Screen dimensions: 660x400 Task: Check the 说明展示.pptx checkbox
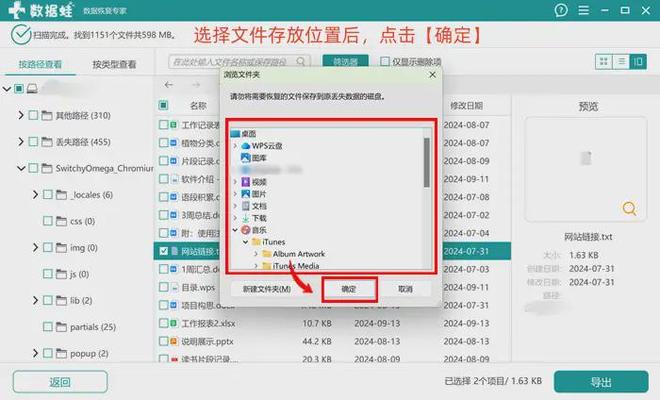164,341
